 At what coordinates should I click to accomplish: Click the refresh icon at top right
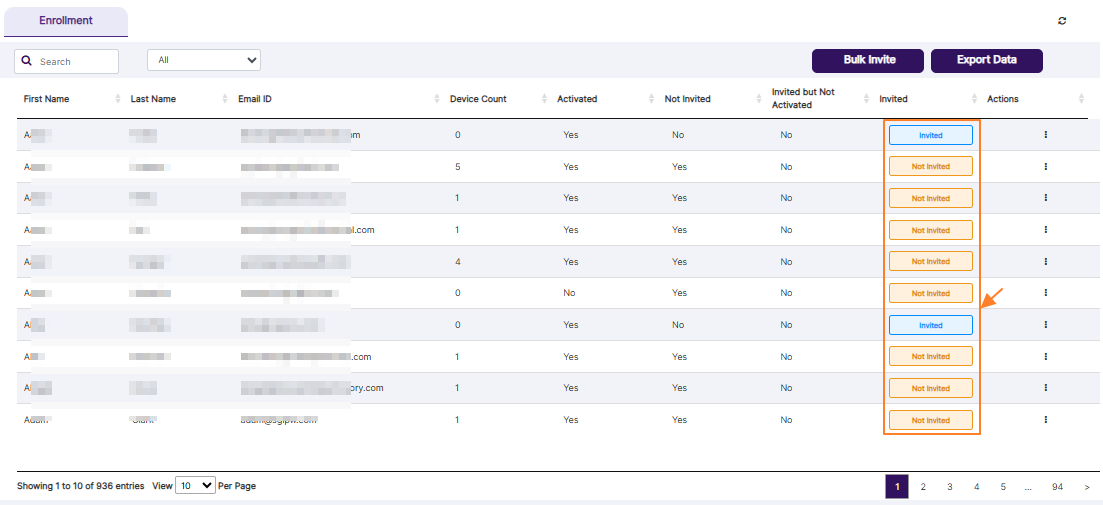tap(1061, 21)
